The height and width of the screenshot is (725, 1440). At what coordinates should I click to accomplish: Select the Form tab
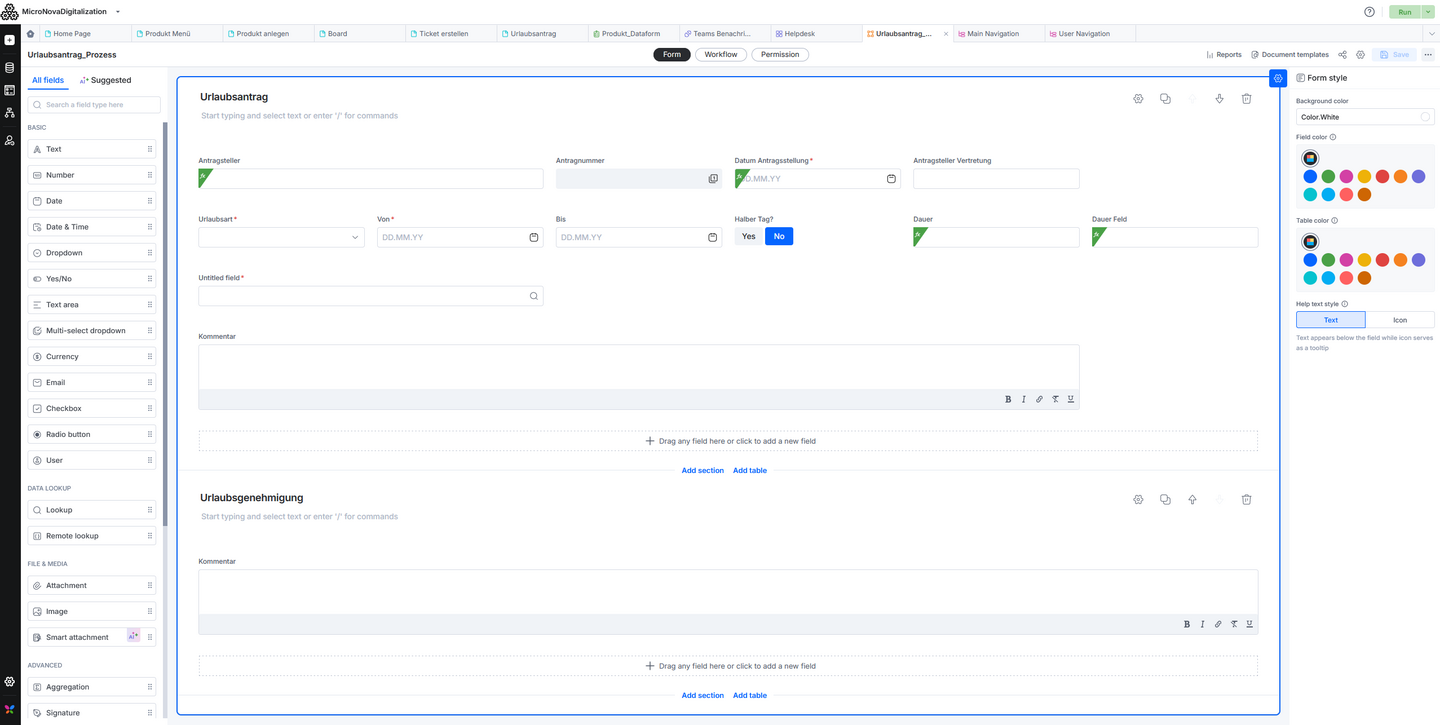(x=672, y=55)
